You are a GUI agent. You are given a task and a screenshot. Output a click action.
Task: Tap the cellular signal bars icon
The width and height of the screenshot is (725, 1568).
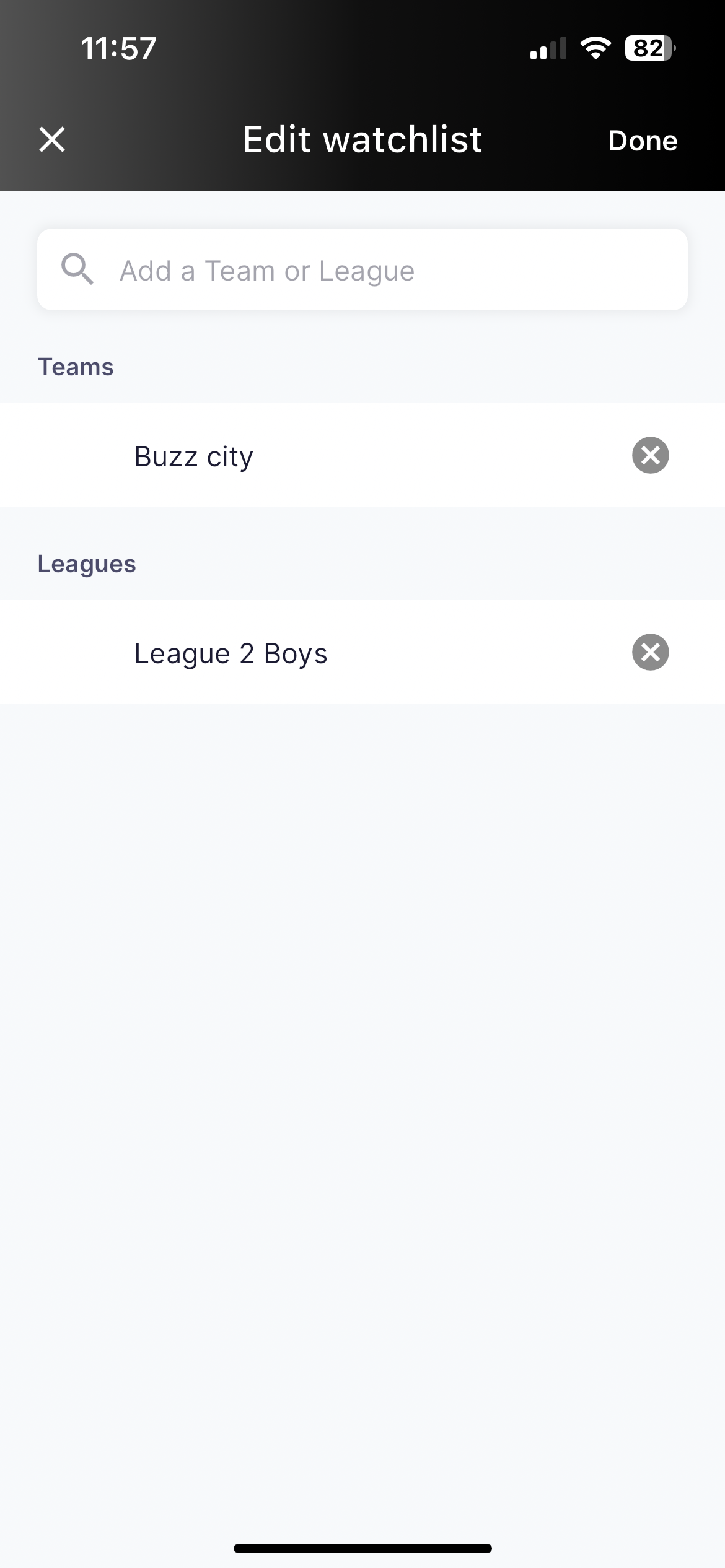(548, 48)
